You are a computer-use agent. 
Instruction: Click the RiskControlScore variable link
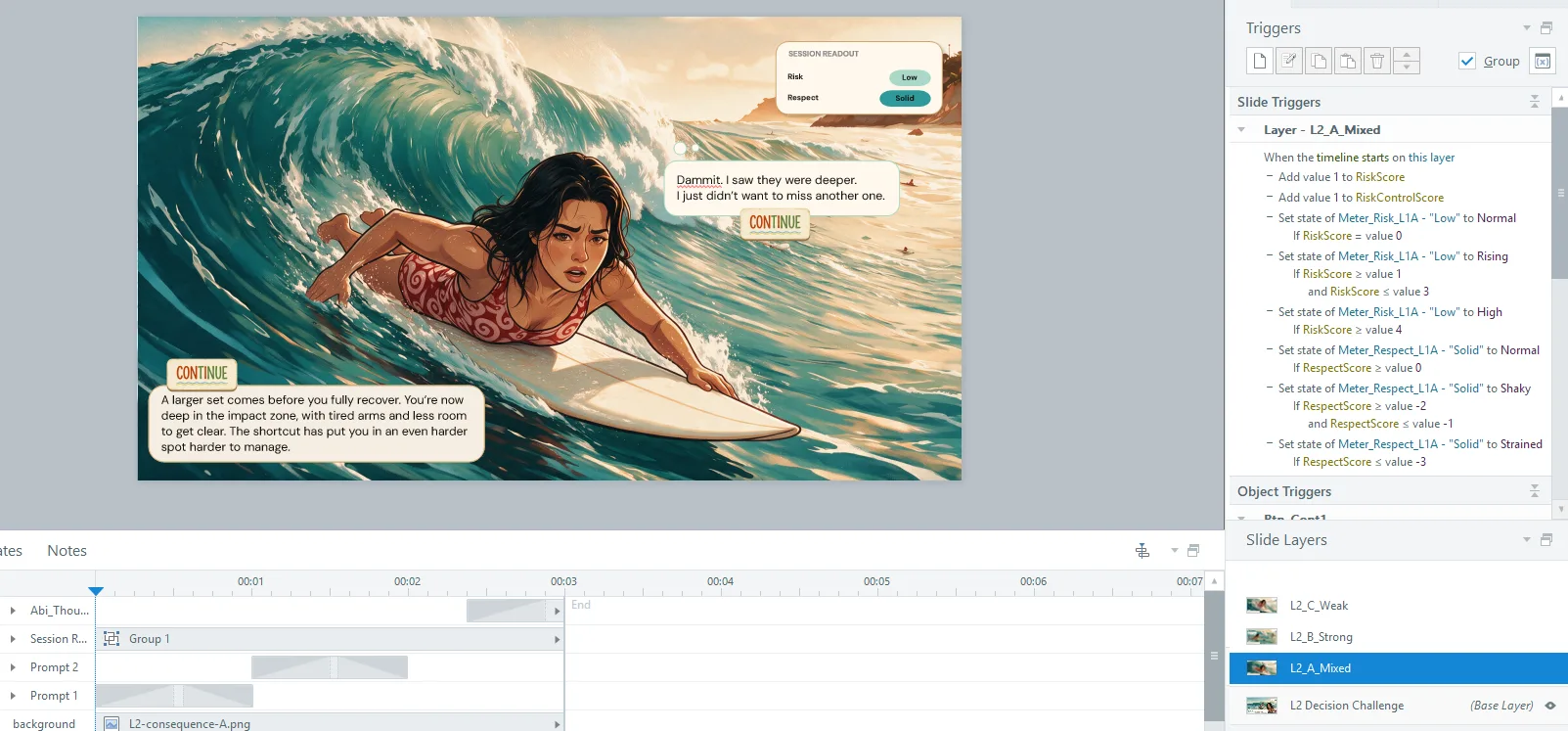click(x=1400, y=198)
